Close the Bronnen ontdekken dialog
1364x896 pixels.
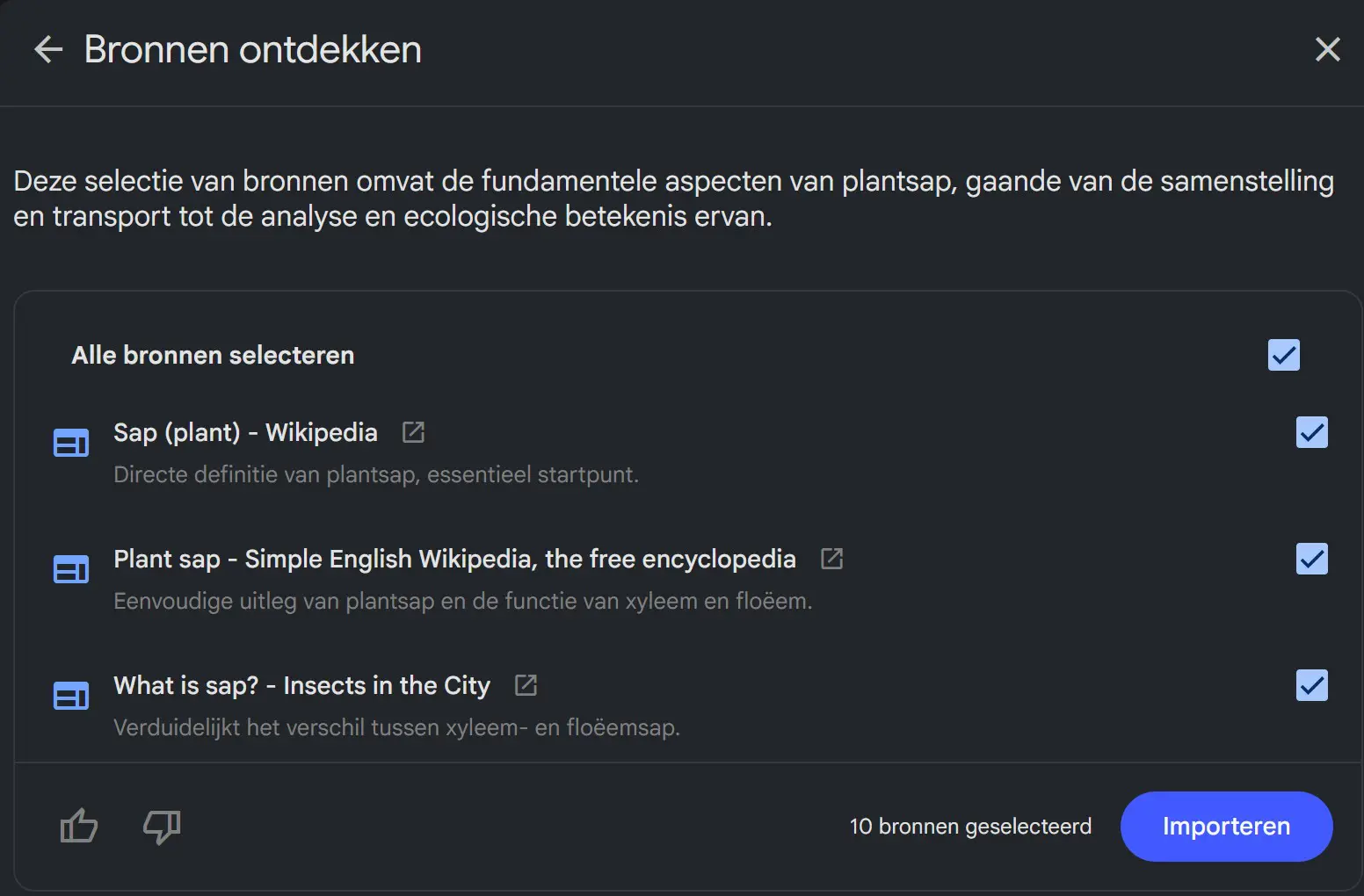pos(1327,49)
